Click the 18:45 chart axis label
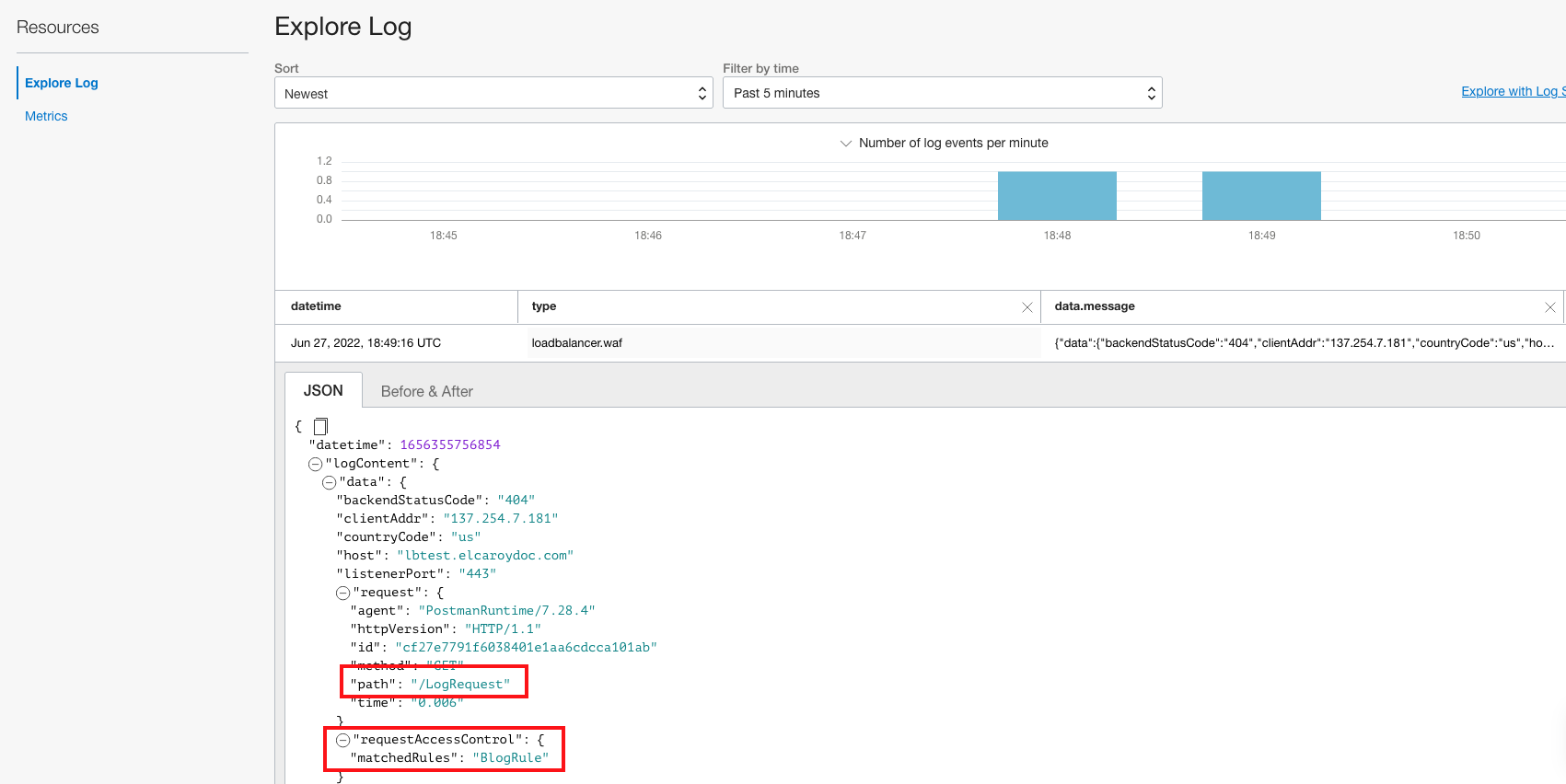1566x784 pixels. click(x=444, y=236)
